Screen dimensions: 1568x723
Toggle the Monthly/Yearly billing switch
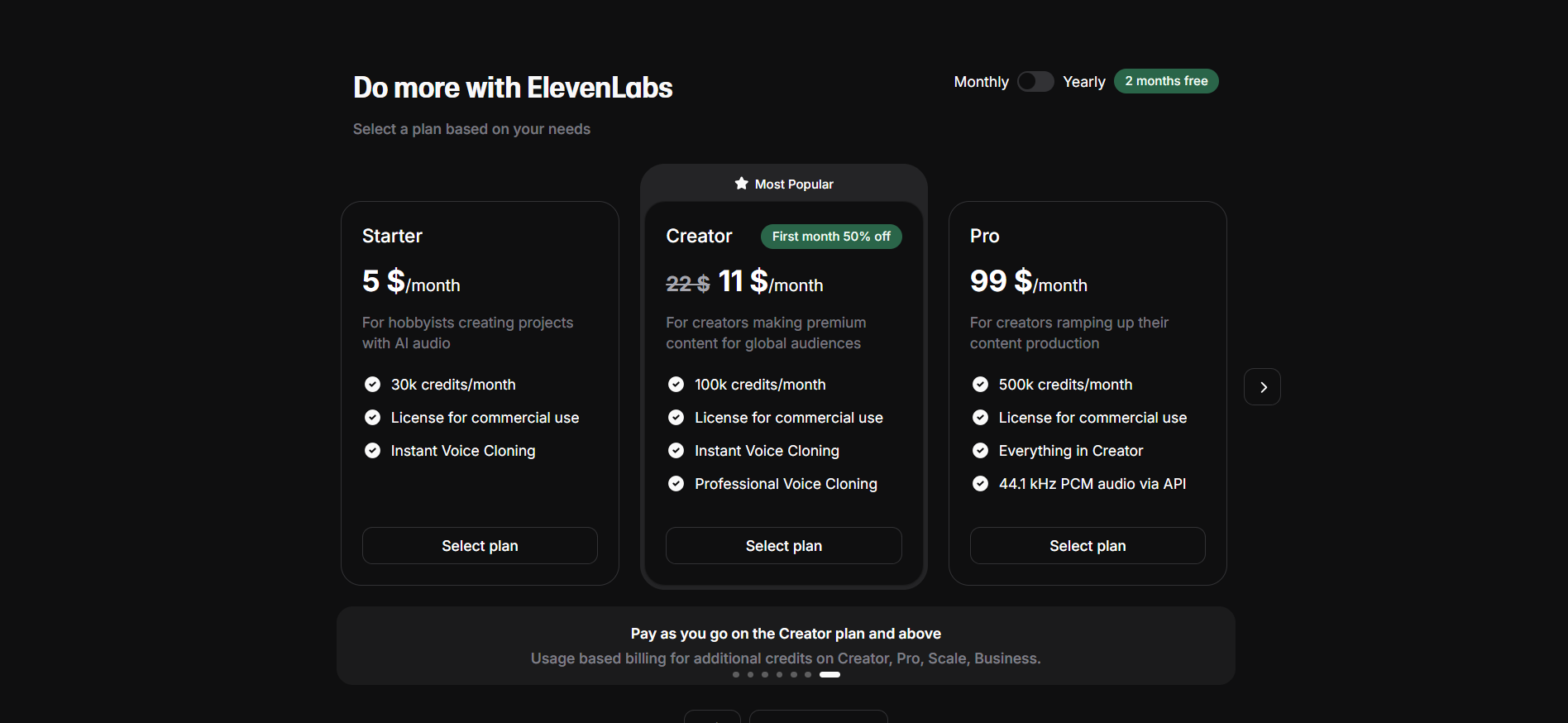(1035, 81)
